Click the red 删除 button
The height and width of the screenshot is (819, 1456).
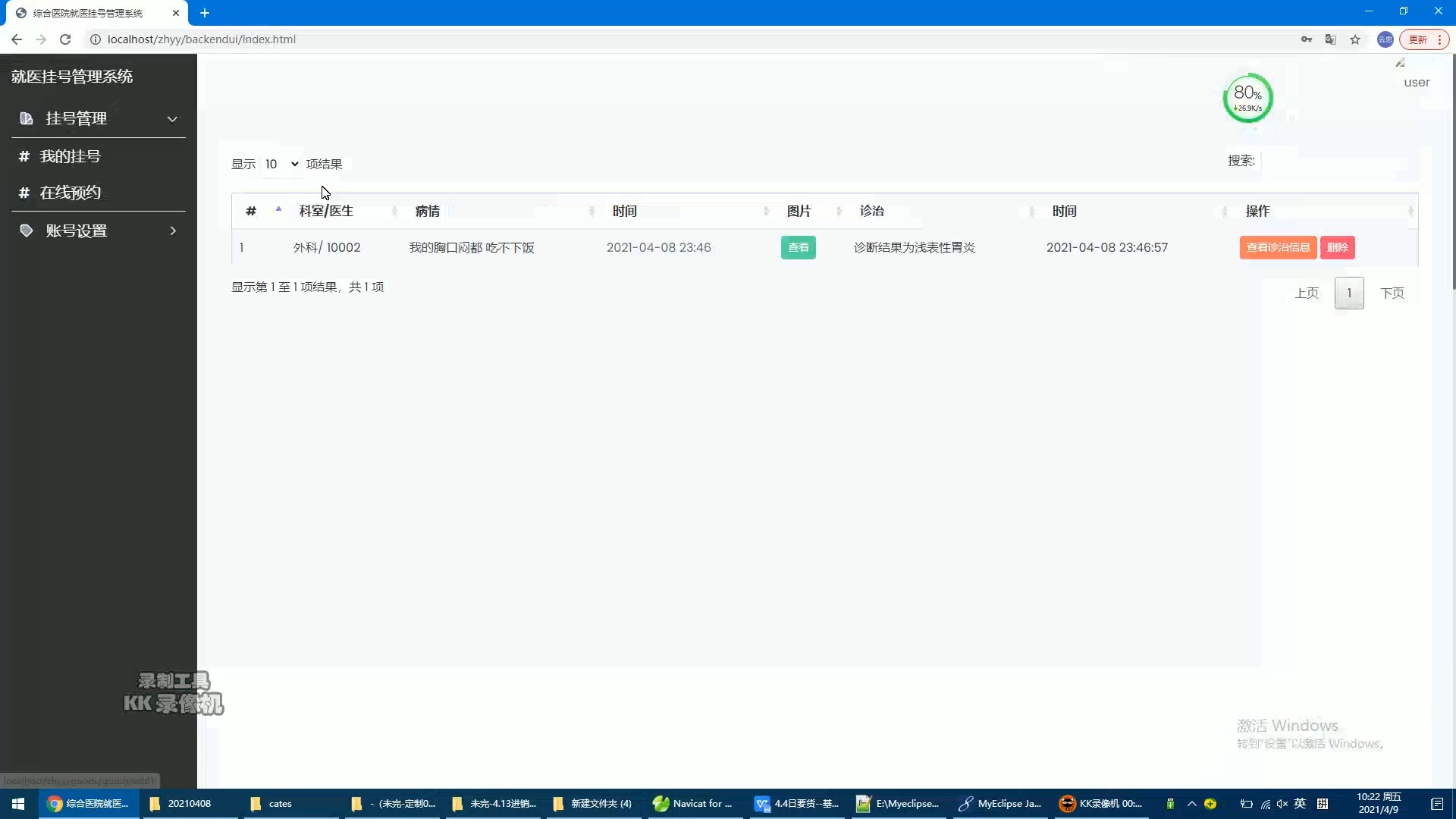point(1337,247)
